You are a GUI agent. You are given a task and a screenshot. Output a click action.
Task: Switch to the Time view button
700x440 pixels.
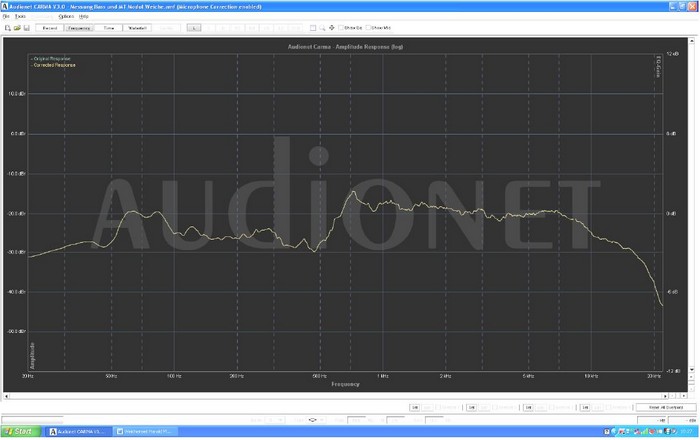[x=108, y=28]
